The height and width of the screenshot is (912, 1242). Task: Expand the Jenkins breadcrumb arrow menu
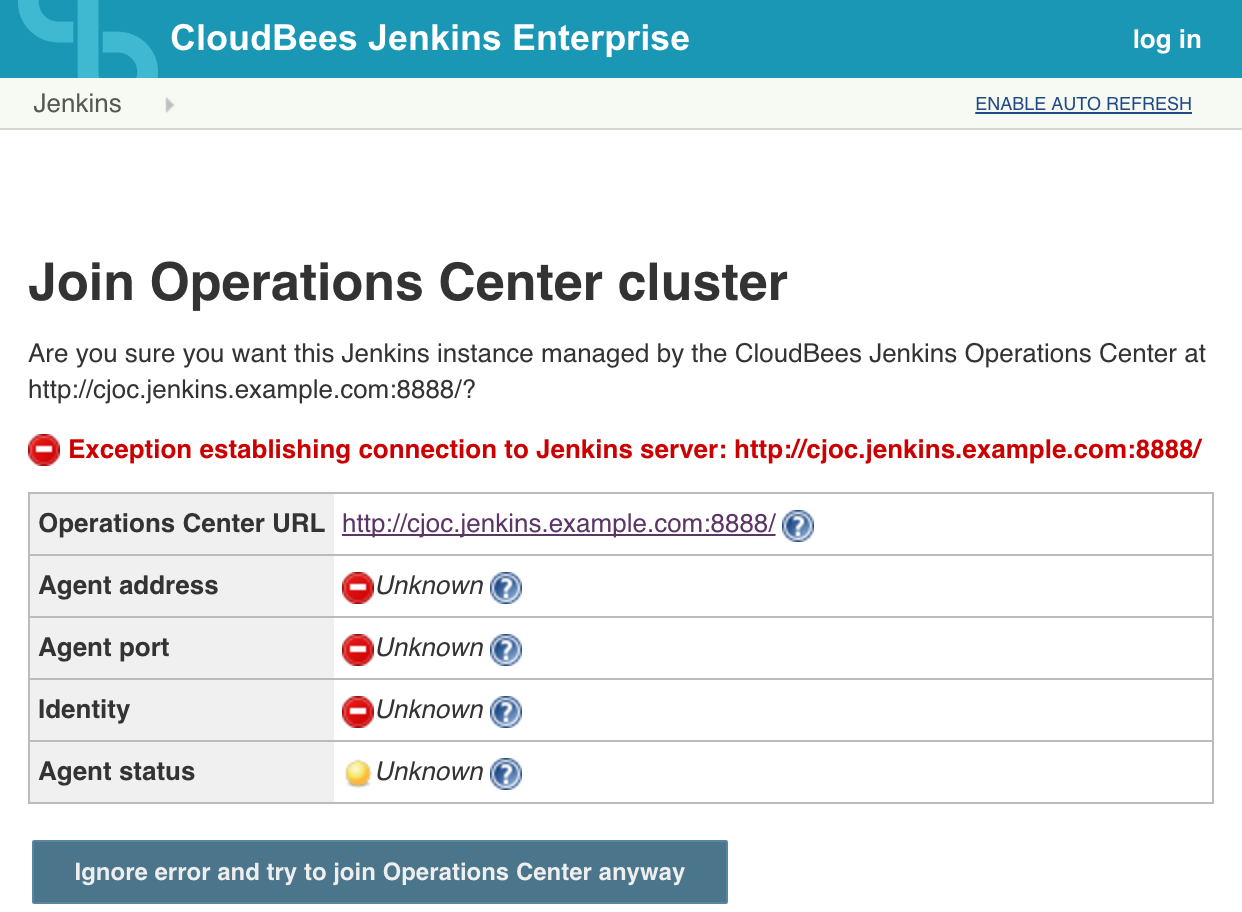[x=169, y=104]
